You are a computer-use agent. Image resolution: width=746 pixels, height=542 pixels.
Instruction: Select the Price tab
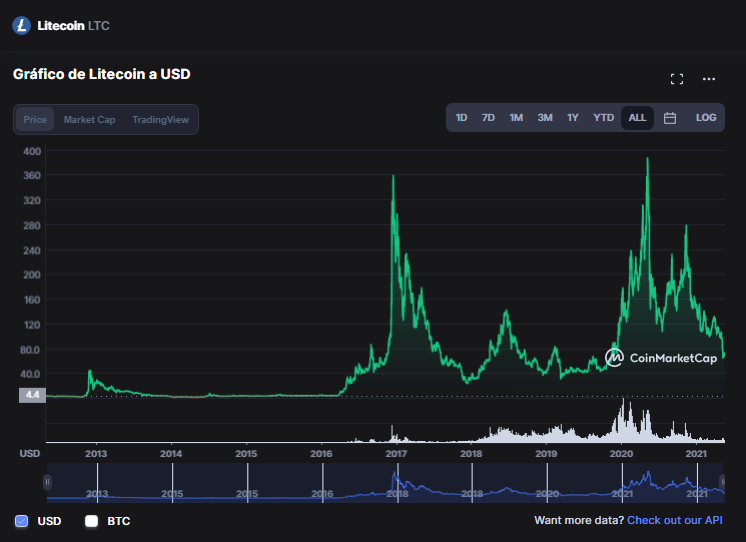[35, 119]
